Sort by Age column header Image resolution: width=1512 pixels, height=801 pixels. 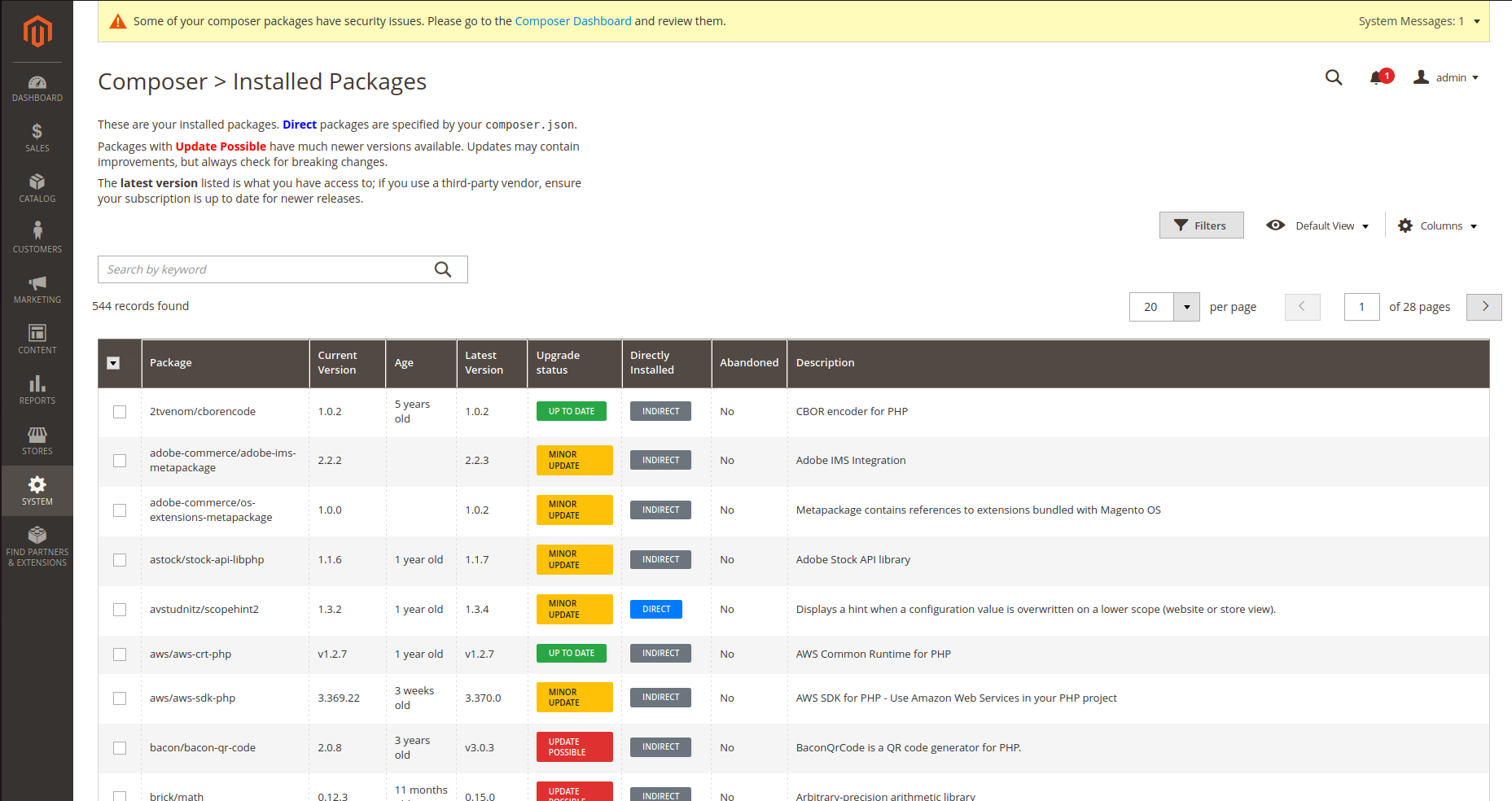(421, 363)
